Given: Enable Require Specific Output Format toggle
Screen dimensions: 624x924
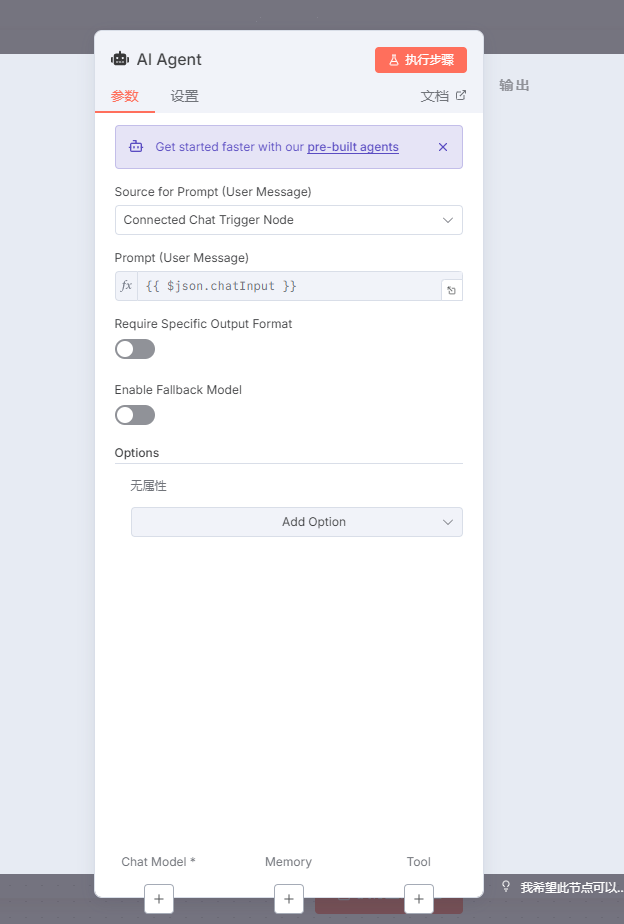Looking at the screenshot, I should 135,349.
